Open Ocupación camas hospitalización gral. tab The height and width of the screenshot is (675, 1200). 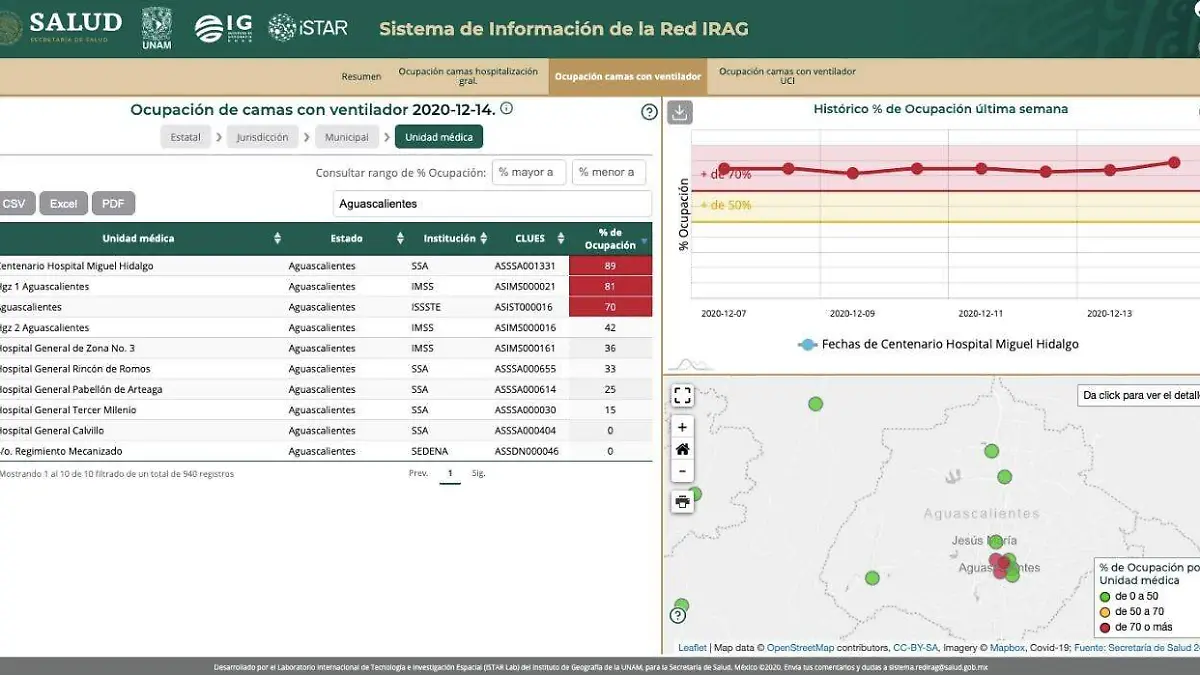tap(468, 77)
